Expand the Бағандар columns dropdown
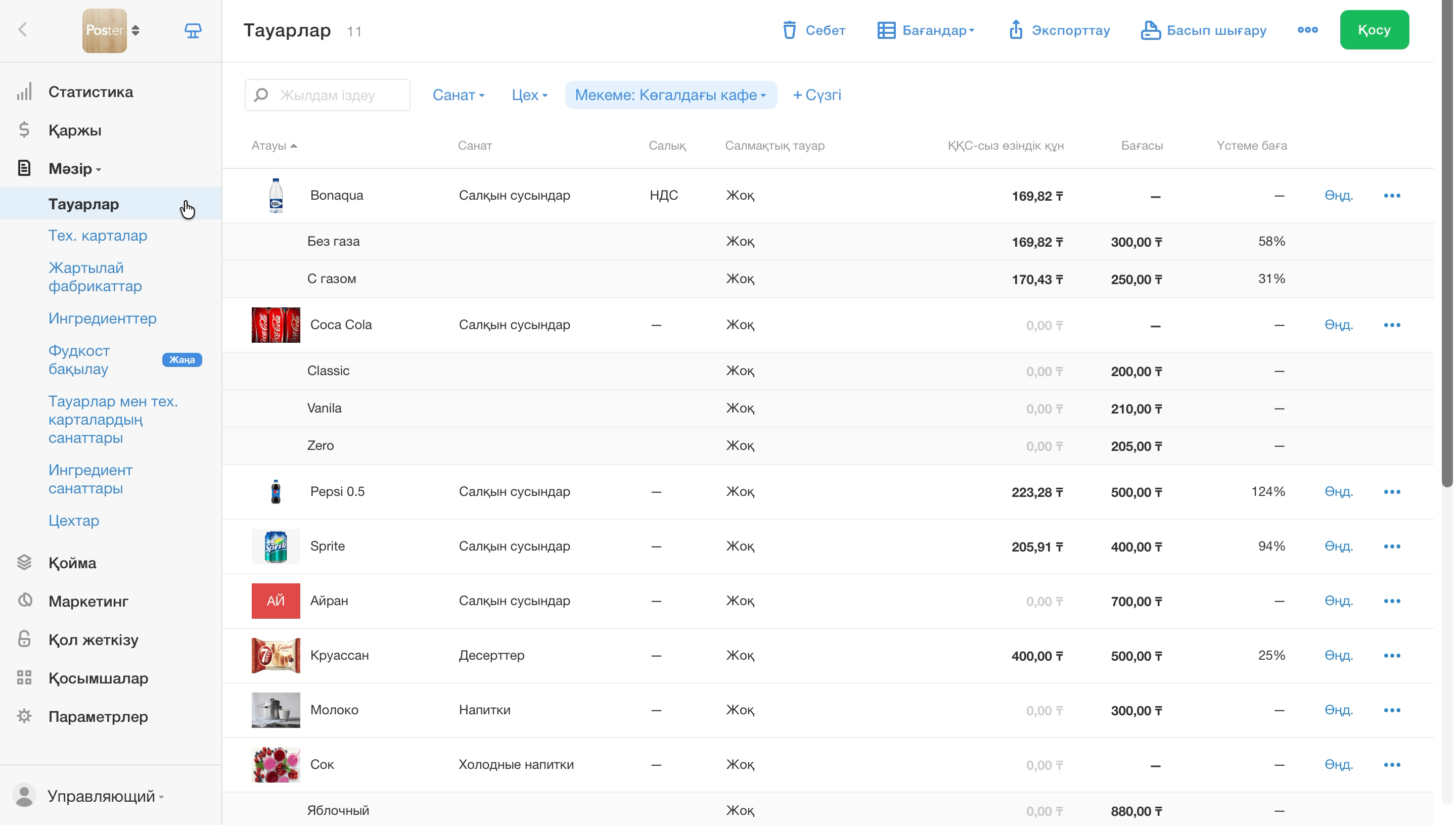 926,30
